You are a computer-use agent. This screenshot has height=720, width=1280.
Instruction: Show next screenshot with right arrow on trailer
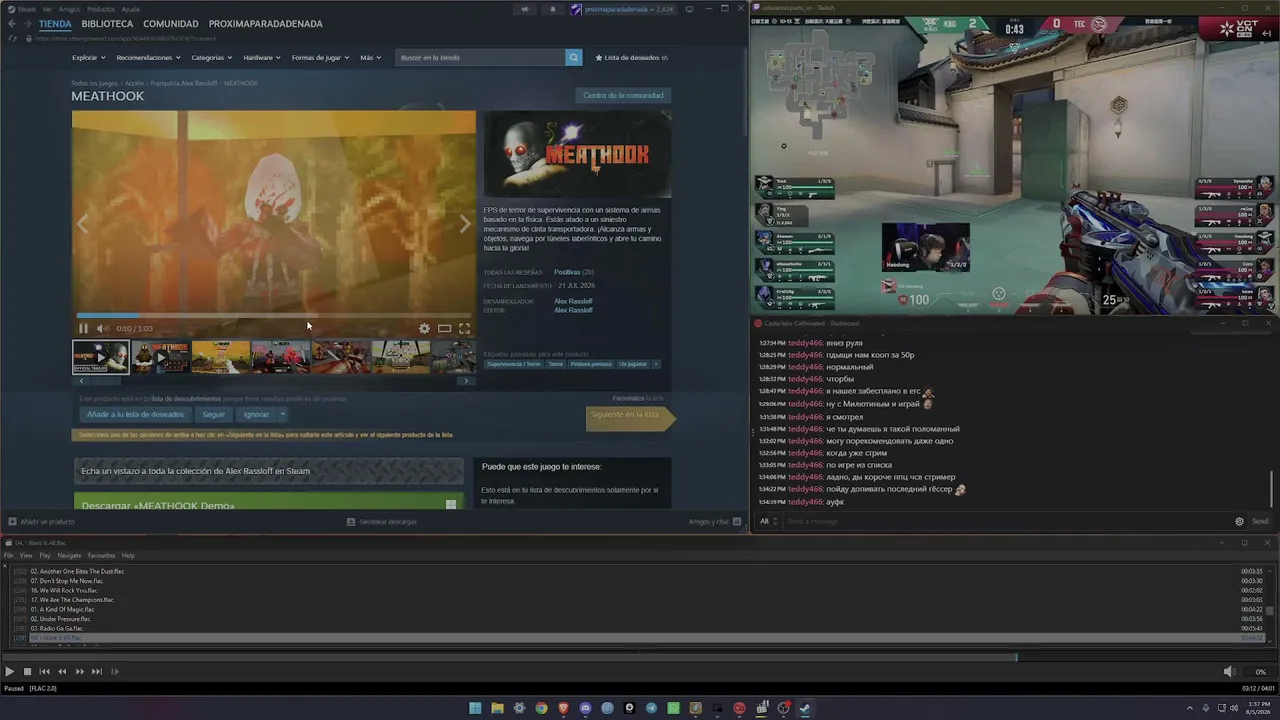coord(464,224)
